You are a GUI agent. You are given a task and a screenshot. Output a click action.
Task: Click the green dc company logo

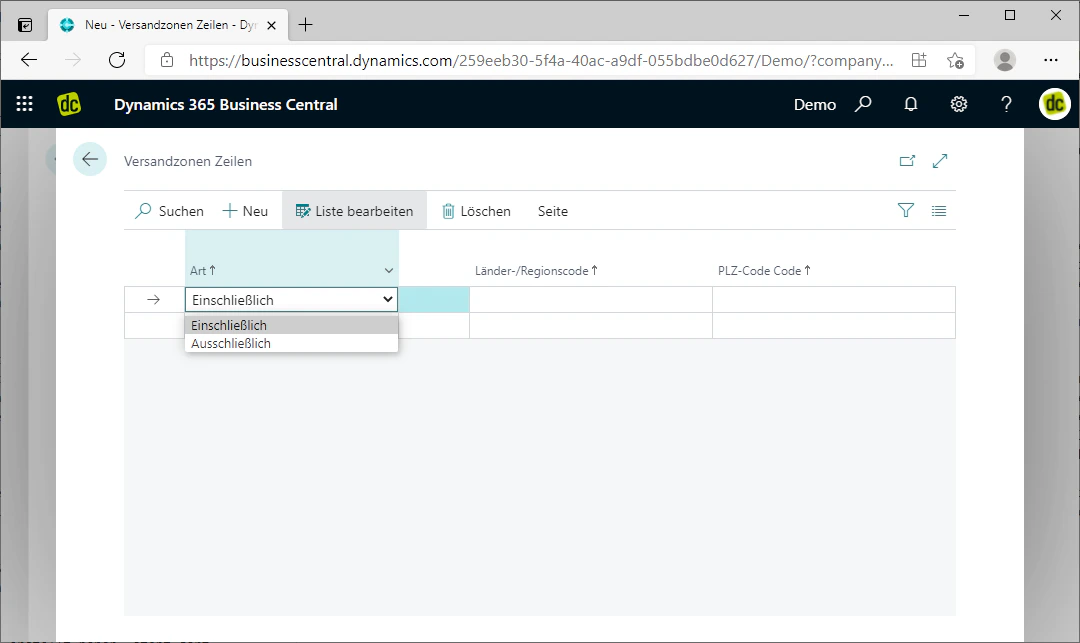69,104
